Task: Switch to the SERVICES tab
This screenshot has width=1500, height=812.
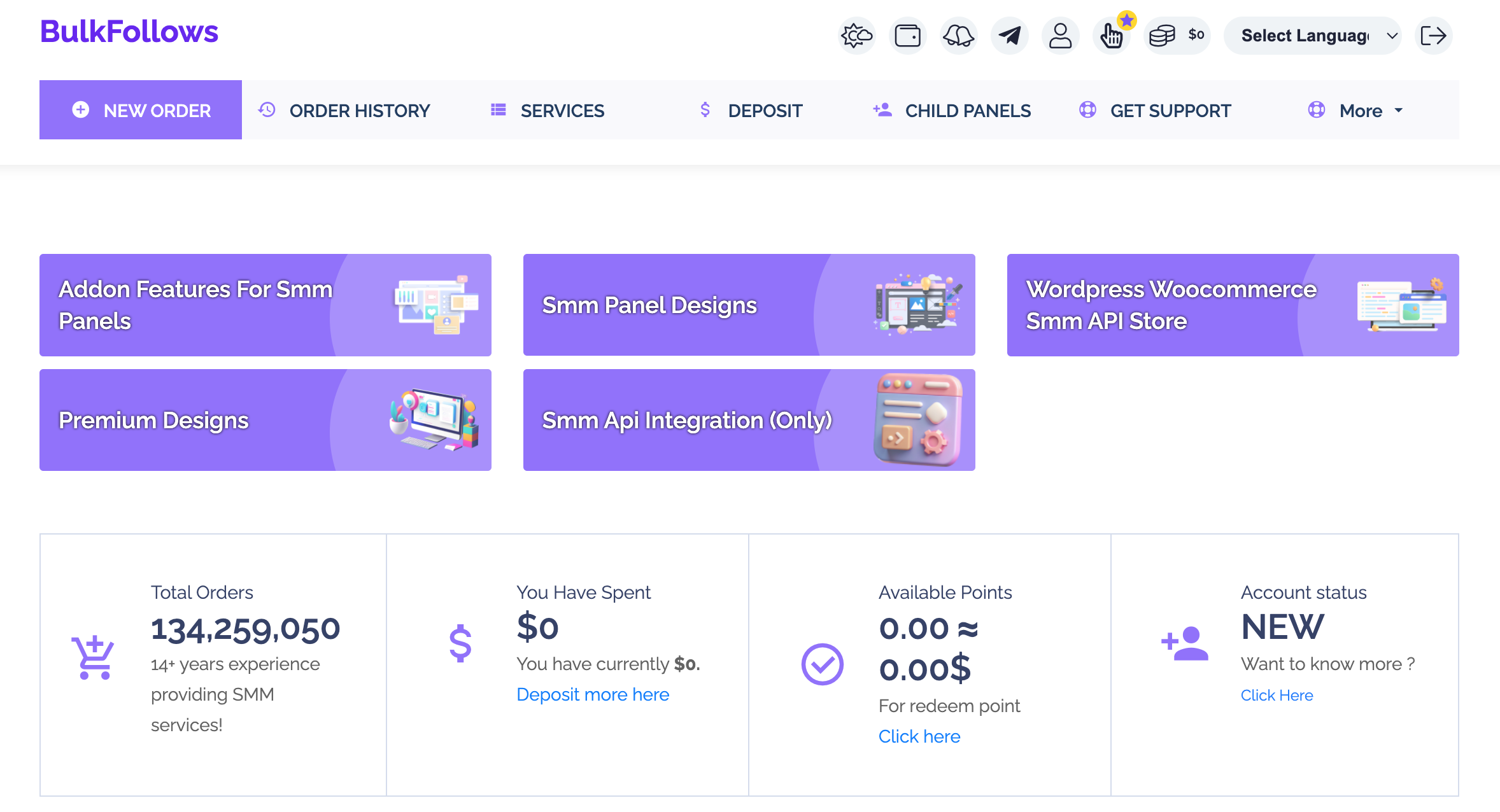Action: coord(548,111)
